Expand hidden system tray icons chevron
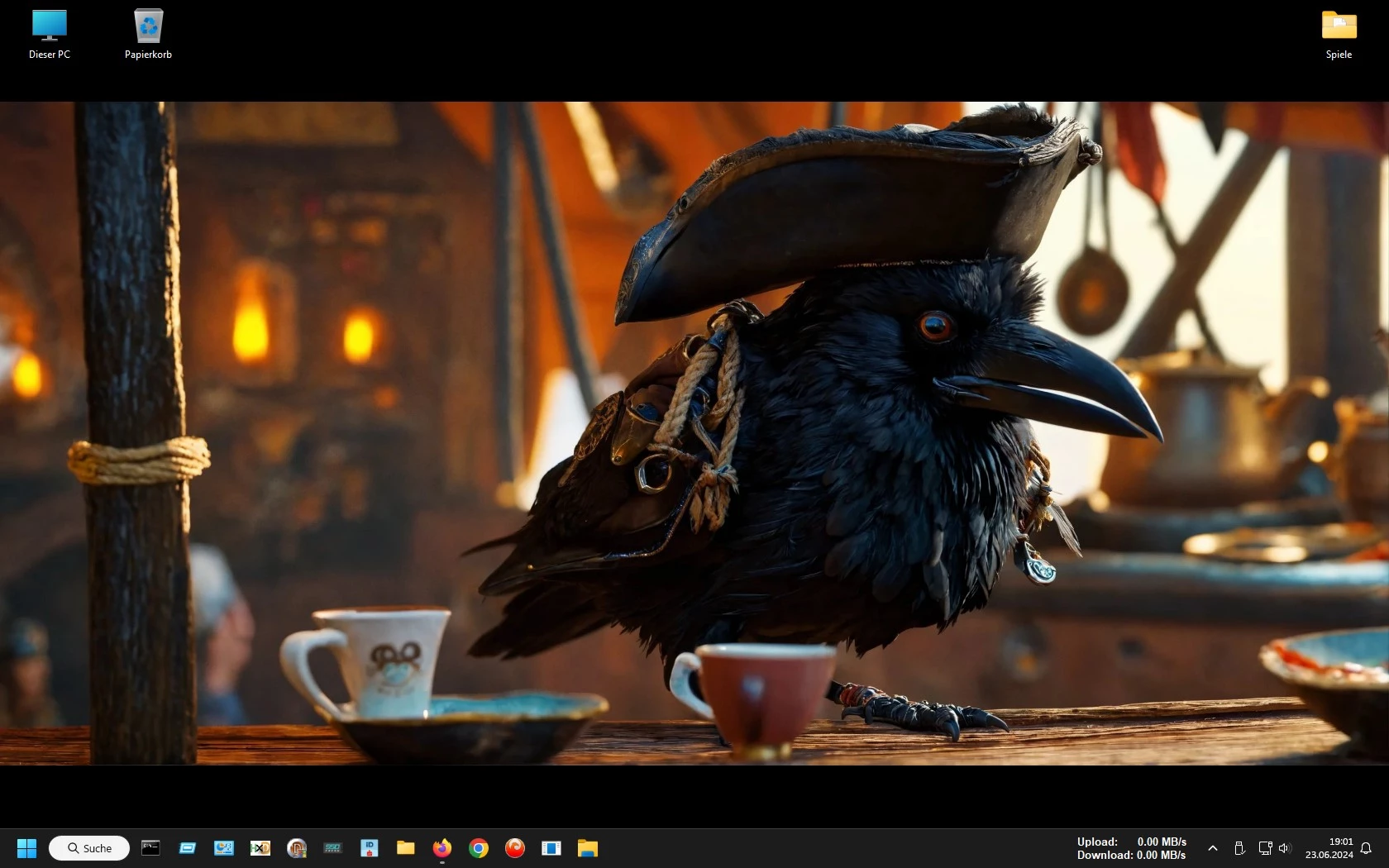Image resolution: width=1389 pixels, height=868 pixels. coord(1212,848)
